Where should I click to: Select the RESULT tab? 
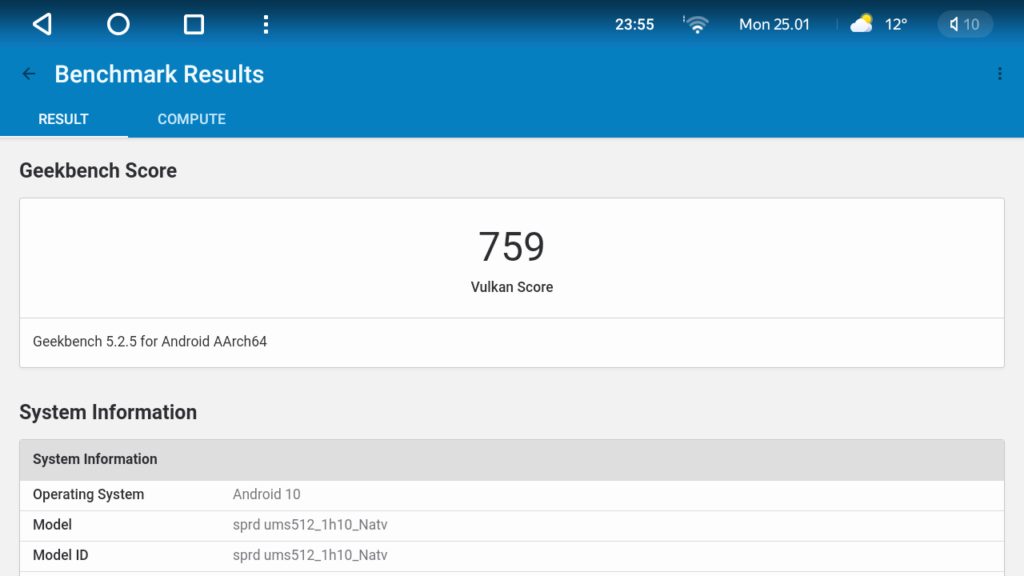click(x=63, y=119)
